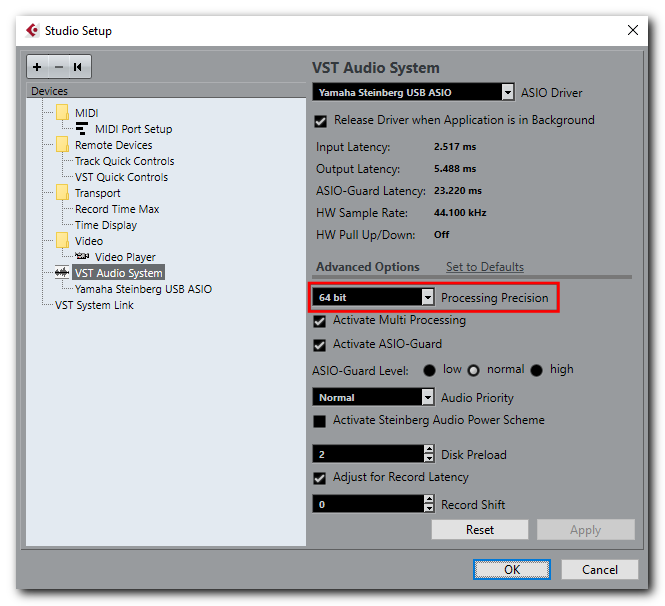Click the Video Player device icon
This screenshot has width=665, height=606.
(x=83, y=257)
